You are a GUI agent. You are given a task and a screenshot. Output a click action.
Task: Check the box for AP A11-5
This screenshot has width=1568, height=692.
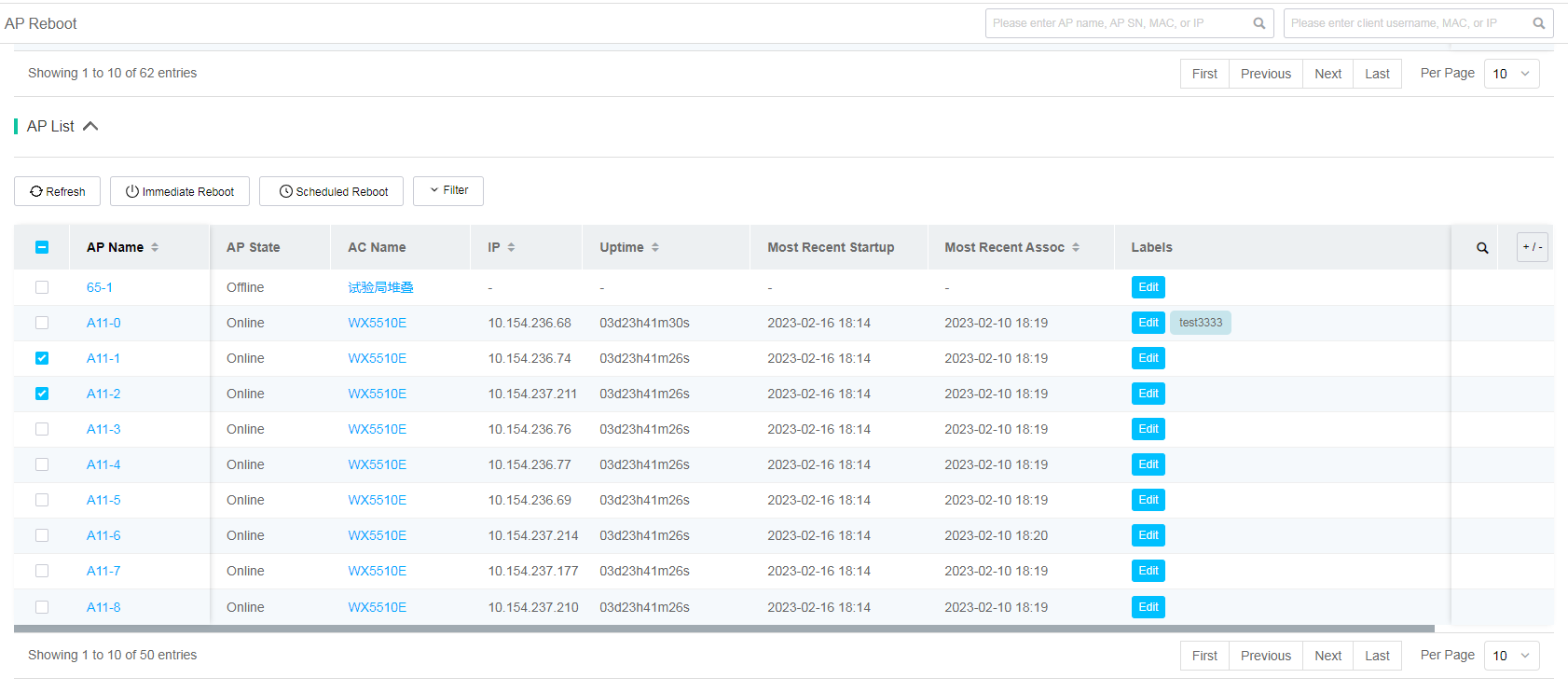(x=42, y=500)
